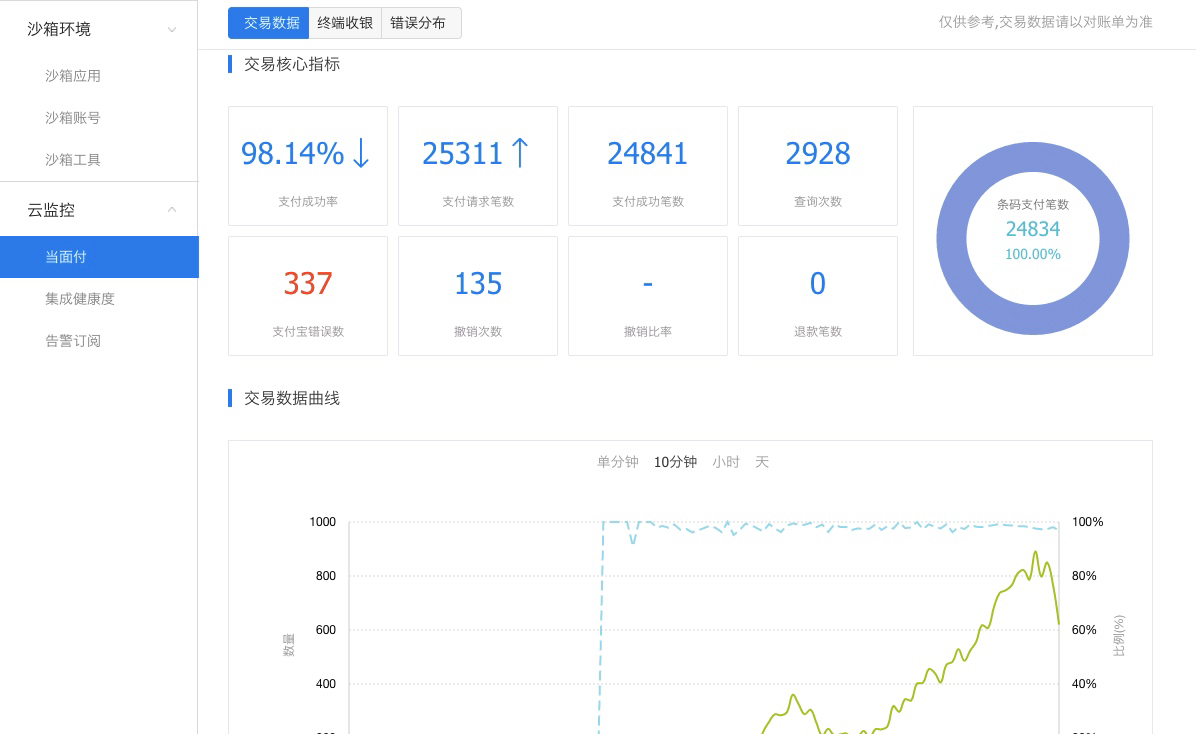Open 沙箱应用 in sidebar

pos(72,75)
